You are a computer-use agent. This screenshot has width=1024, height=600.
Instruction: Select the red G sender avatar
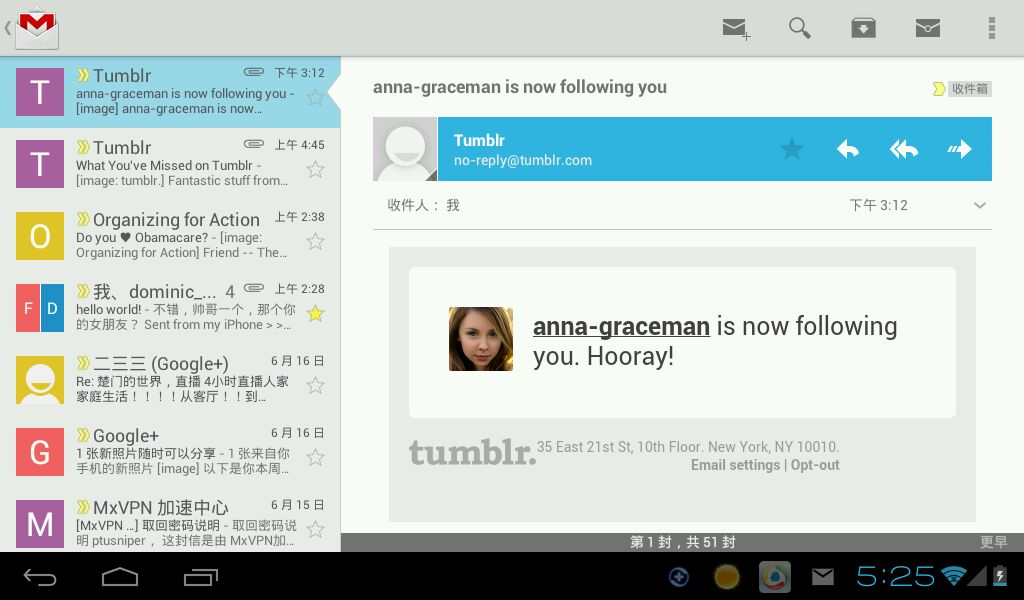[40, 451]
